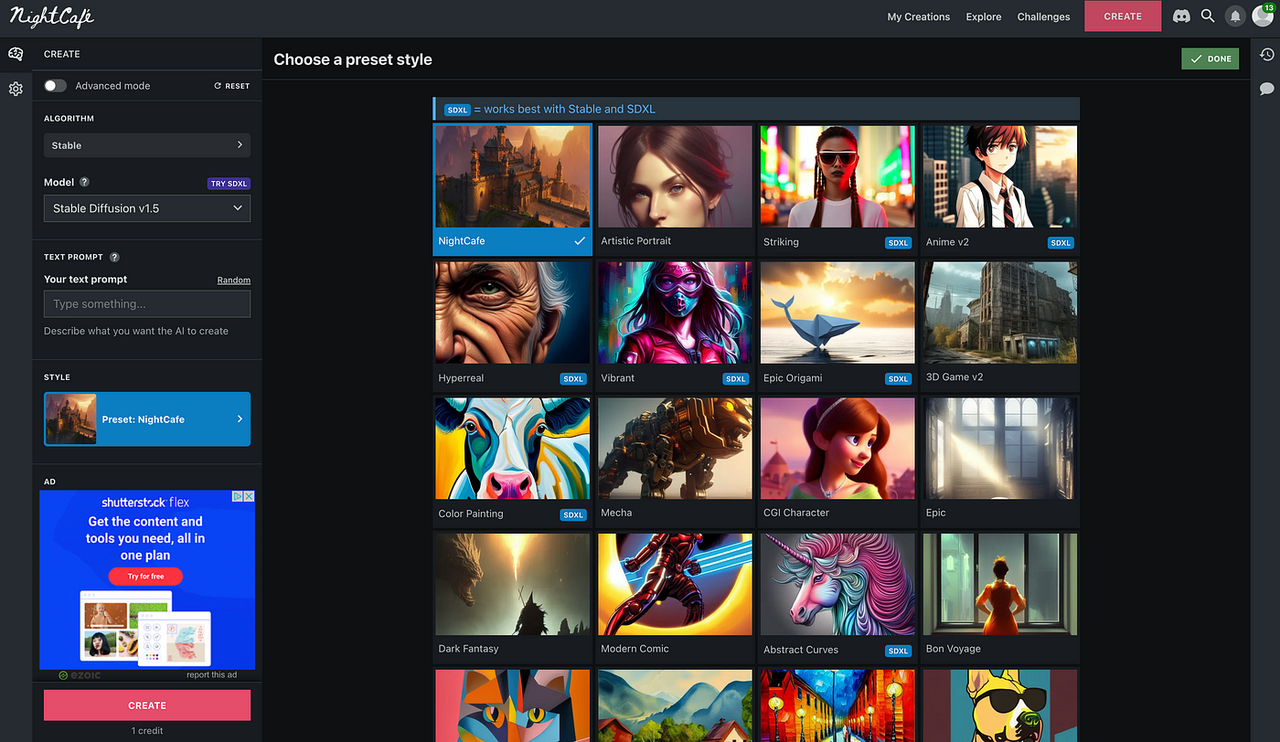Enable Advanced mode

(x=55, y=85)
